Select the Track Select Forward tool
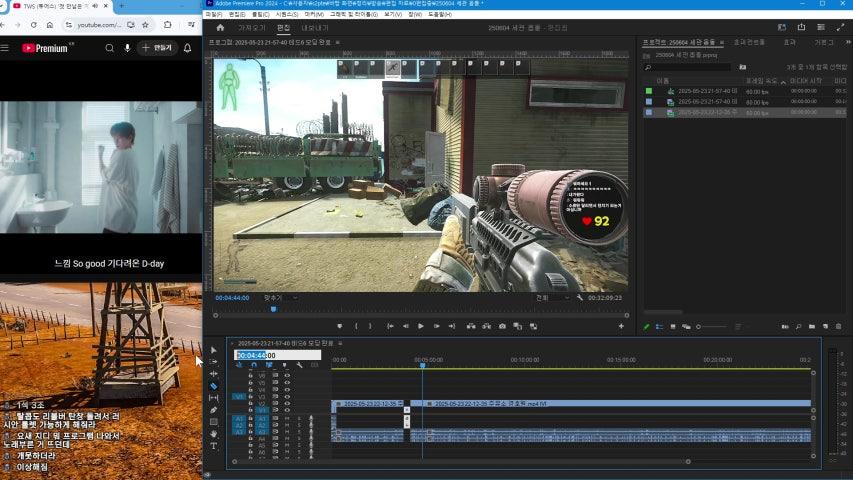The width and height of the screenshot is (853, 480). tap(213, 362)
